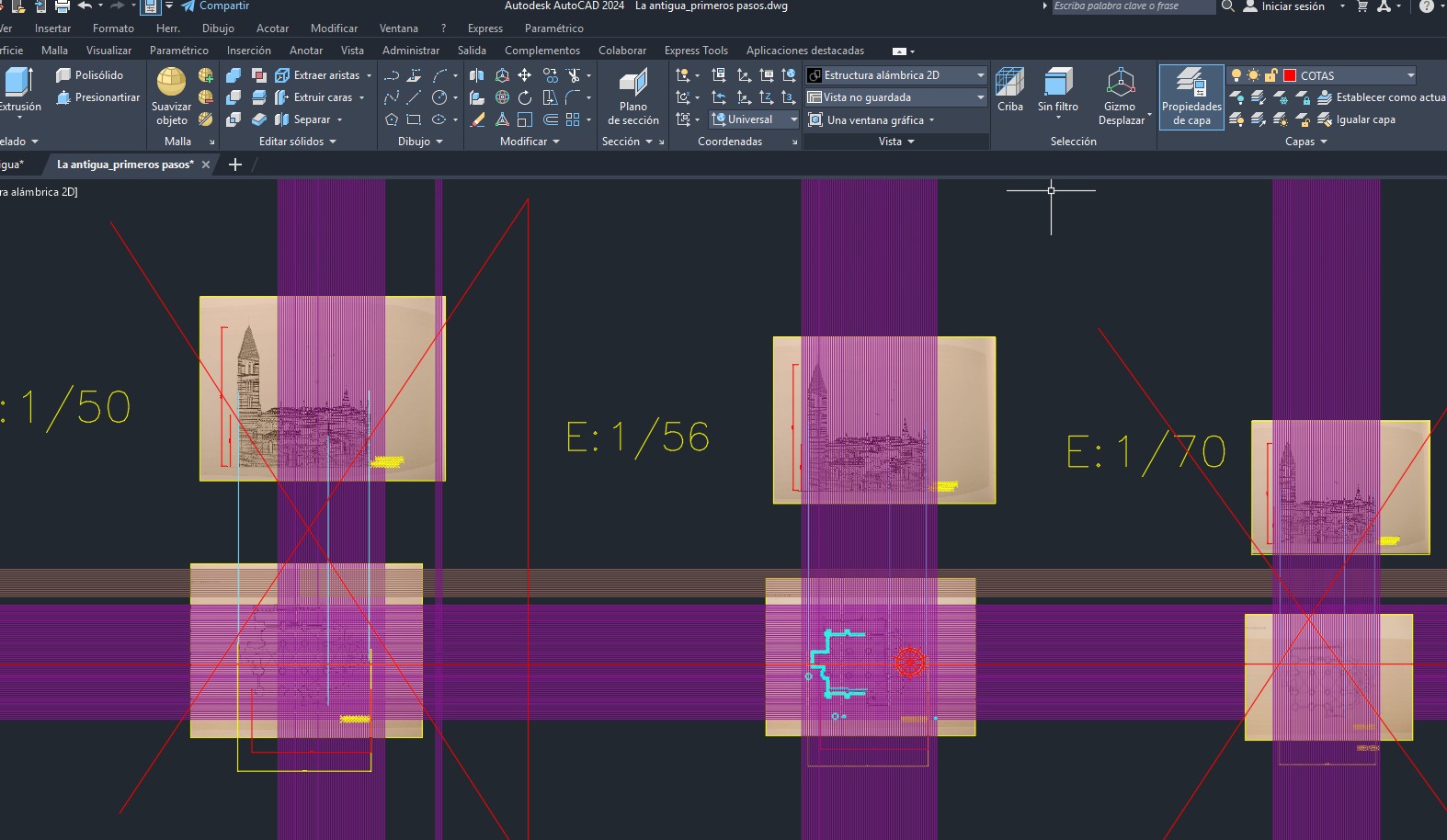This screenshot has height=840, width=1447.
Task: Click the Undo arrow in quick access
Action: [85, 6]
